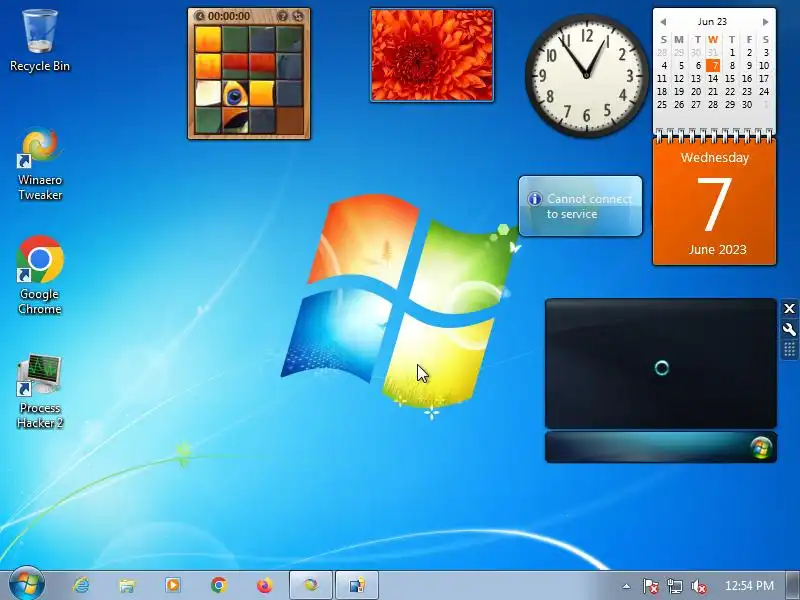Screen dimensions: 800x600
Task: Select the Winaero Tweaker desktop shortcut
Action: coord(40,164)
